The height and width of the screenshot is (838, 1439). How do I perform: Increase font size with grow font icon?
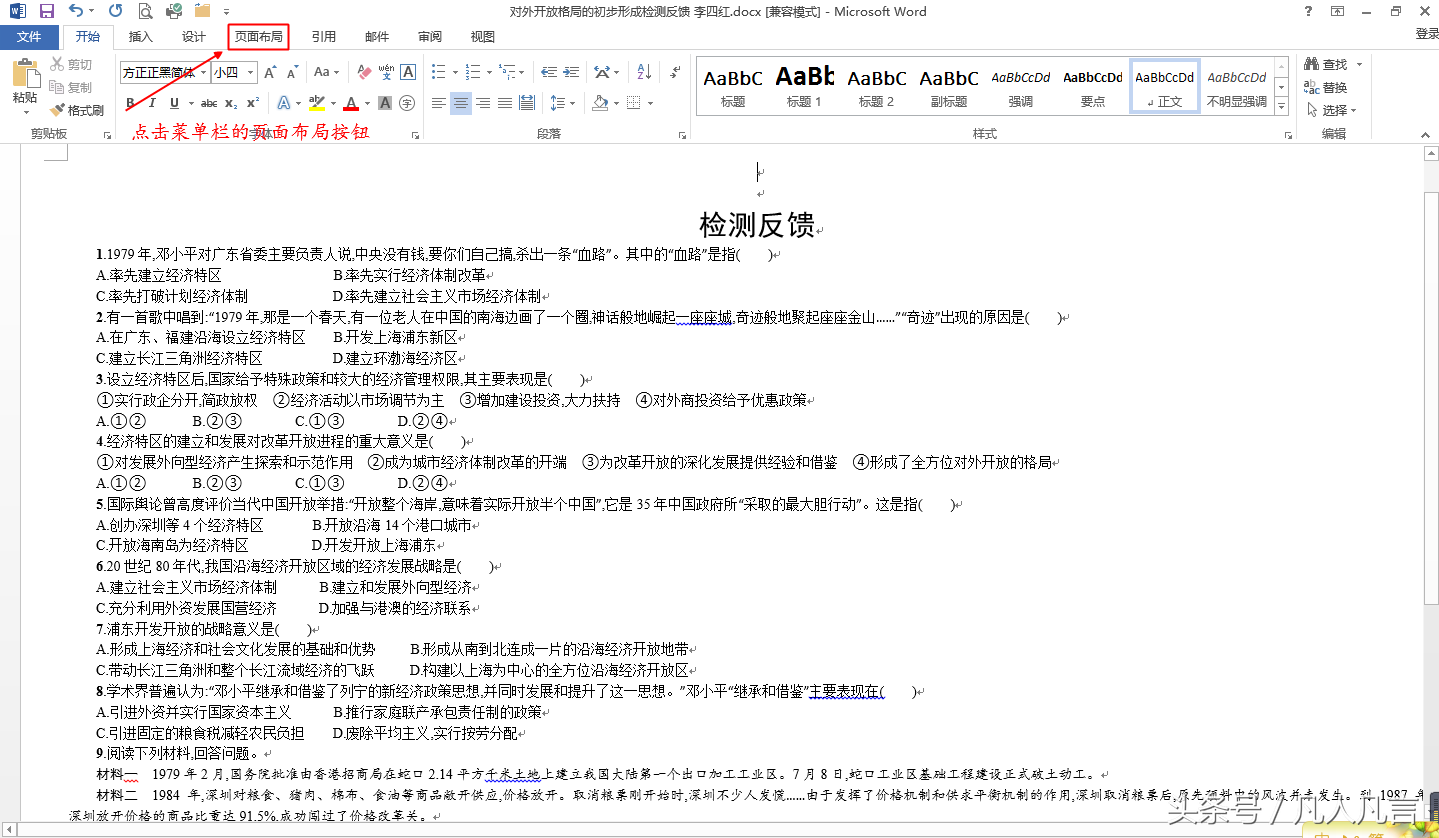coord(271,72)
